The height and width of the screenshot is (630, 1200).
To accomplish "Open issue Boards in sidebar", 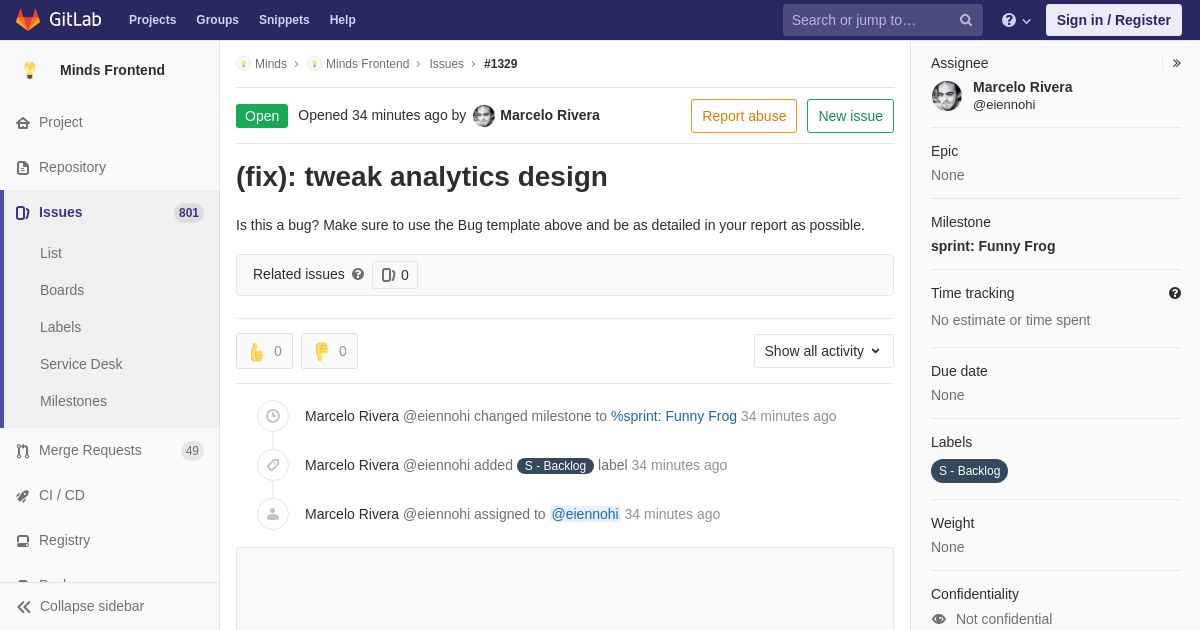I will click(x=62, y=290).
